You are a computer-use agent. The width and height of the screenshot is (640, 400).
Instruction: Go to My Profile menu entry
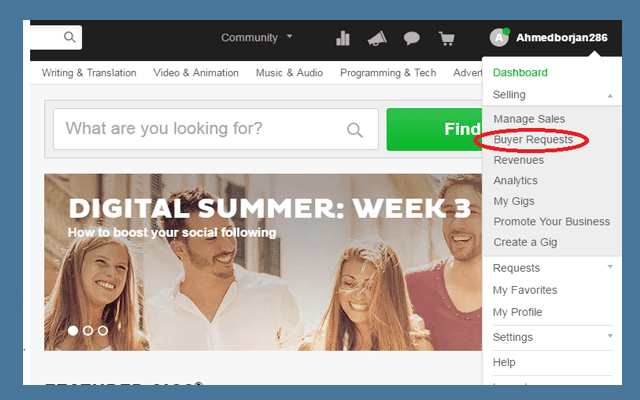[x=517, y=312]
